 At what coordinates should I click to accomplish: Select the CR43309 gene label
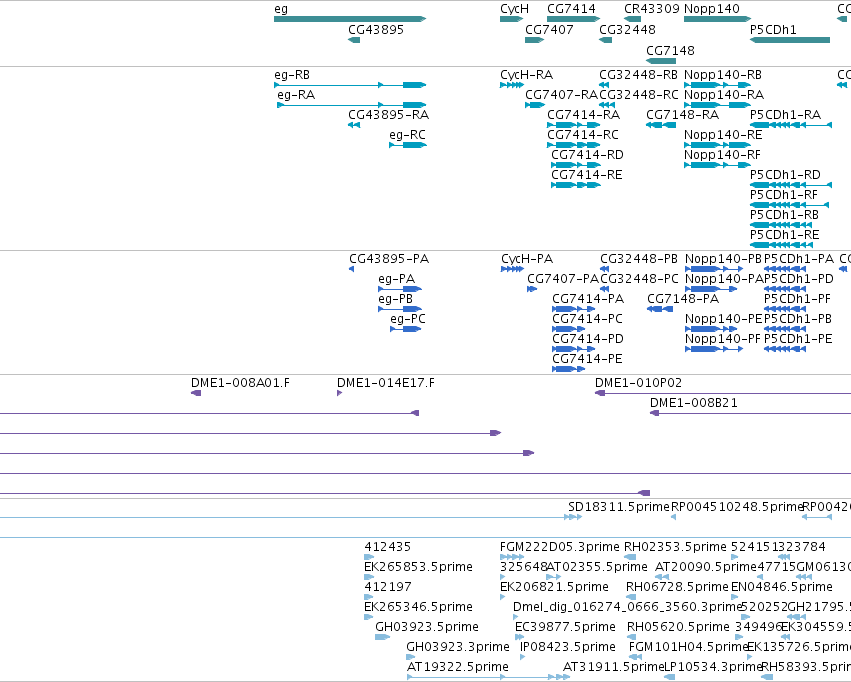(652, 9)
